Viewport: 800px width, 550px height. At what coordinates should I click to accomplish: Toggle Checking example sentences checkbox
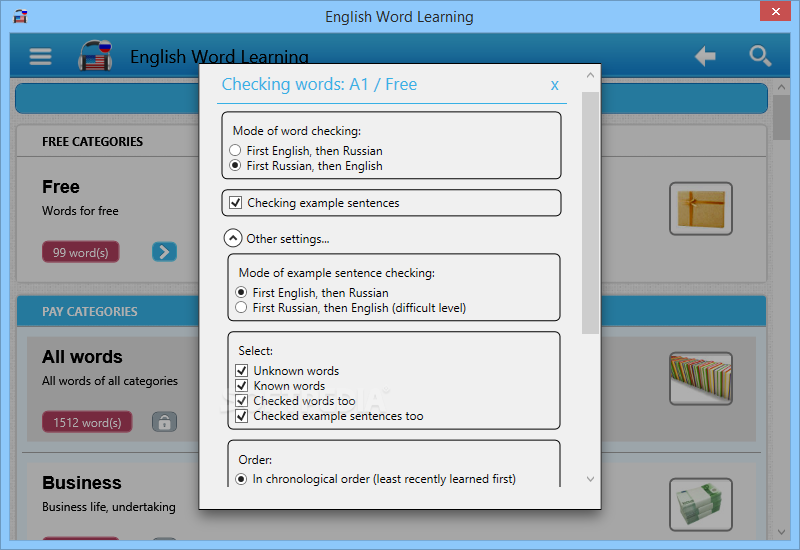[x=236, y=203]
